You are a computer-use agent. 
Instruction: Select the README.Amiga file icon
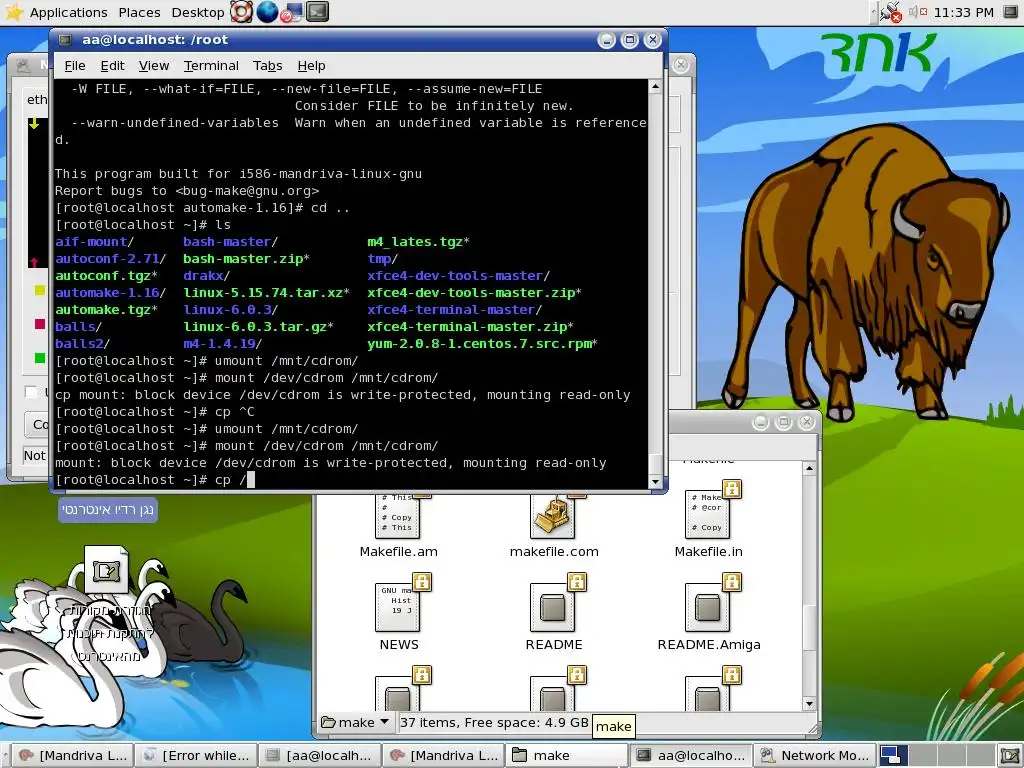[708, 607]
